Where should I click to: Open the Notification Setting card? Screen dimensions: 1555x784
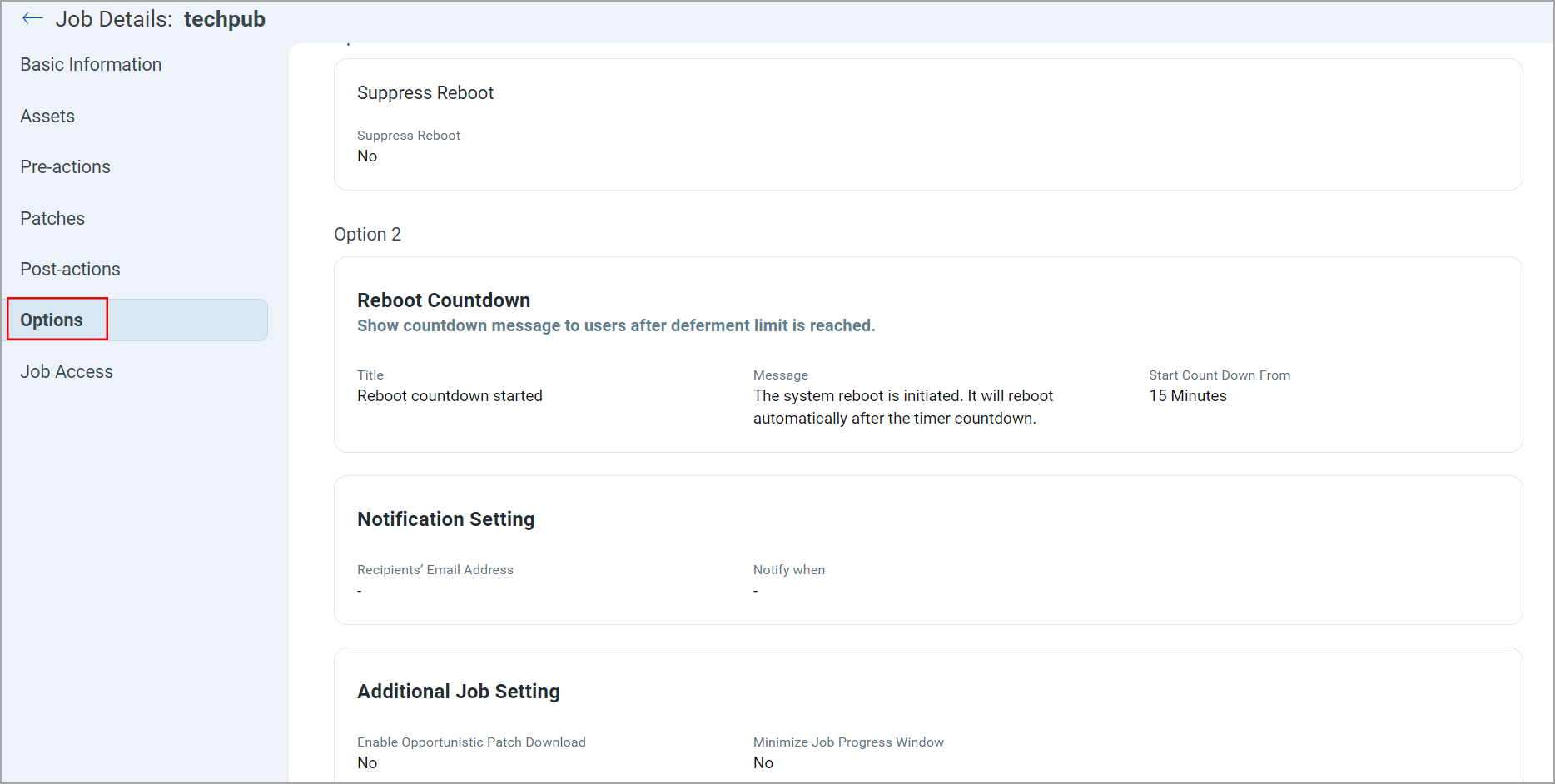pyautogui.click(x=445, y=519)
